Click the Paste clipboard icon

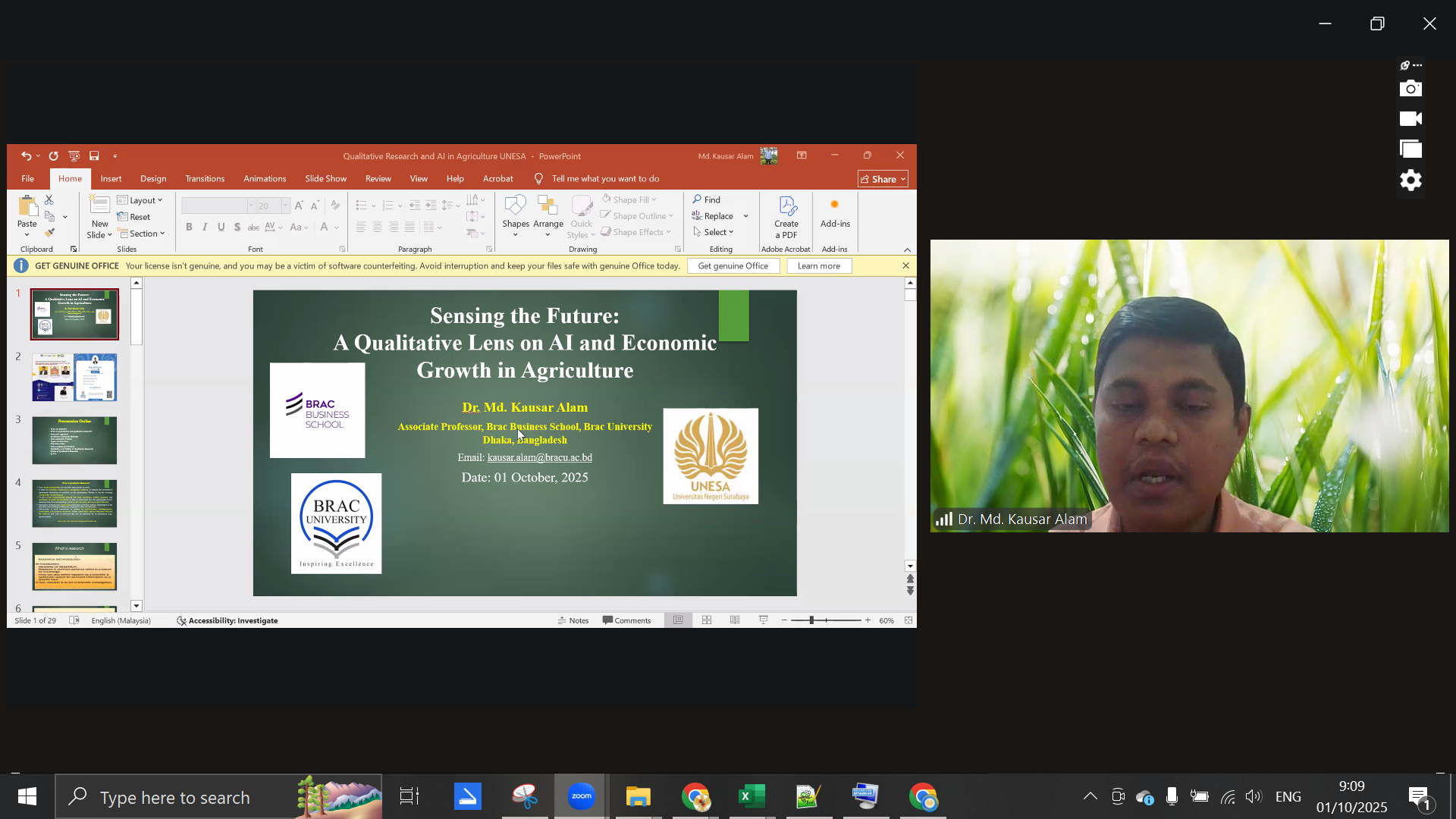[27, 206]
